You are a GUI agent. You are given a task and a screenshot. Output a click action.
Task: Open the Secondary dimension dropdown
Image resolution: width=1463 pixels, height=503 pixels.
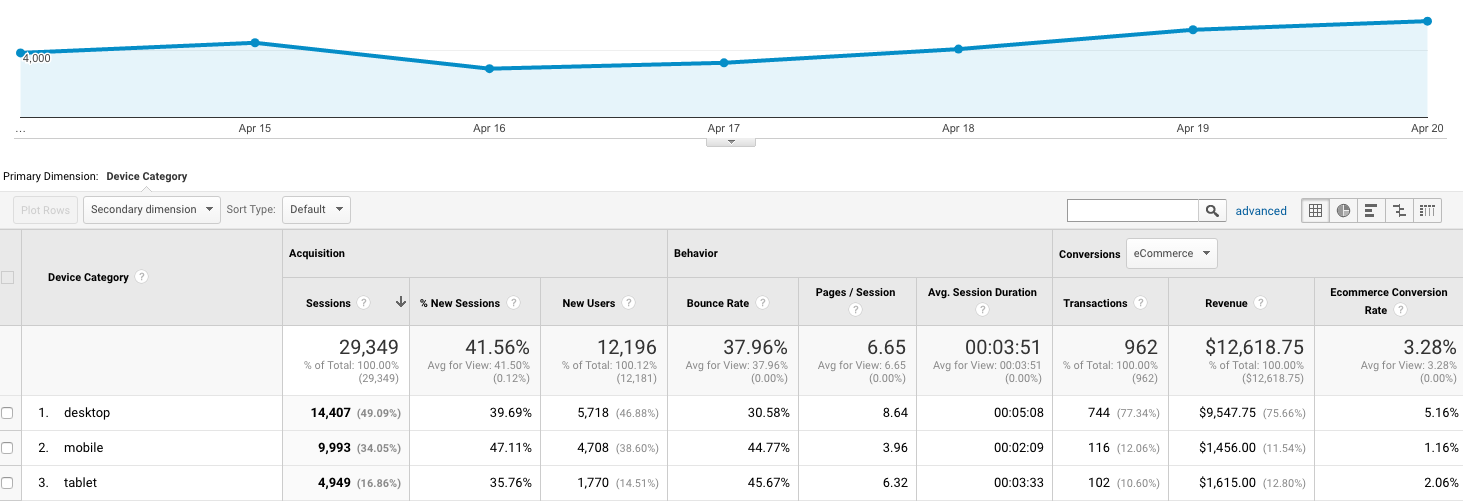point(152,210)
